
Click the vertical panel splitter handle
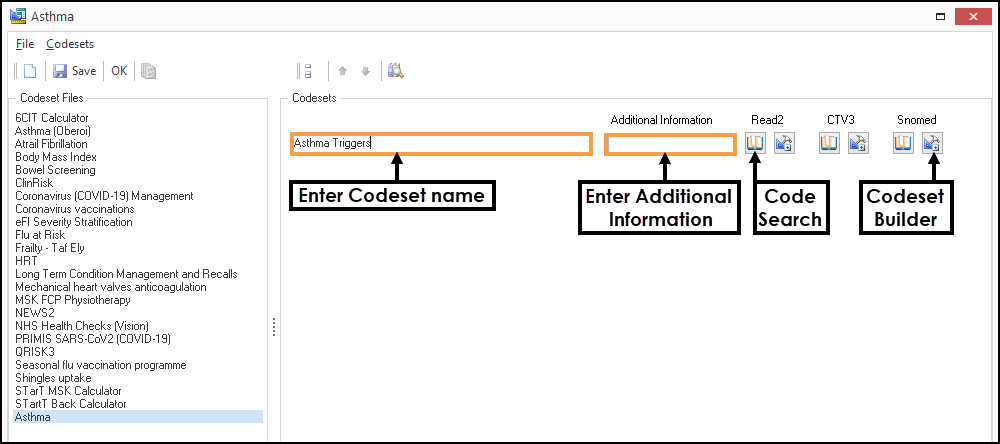[273, 327]
